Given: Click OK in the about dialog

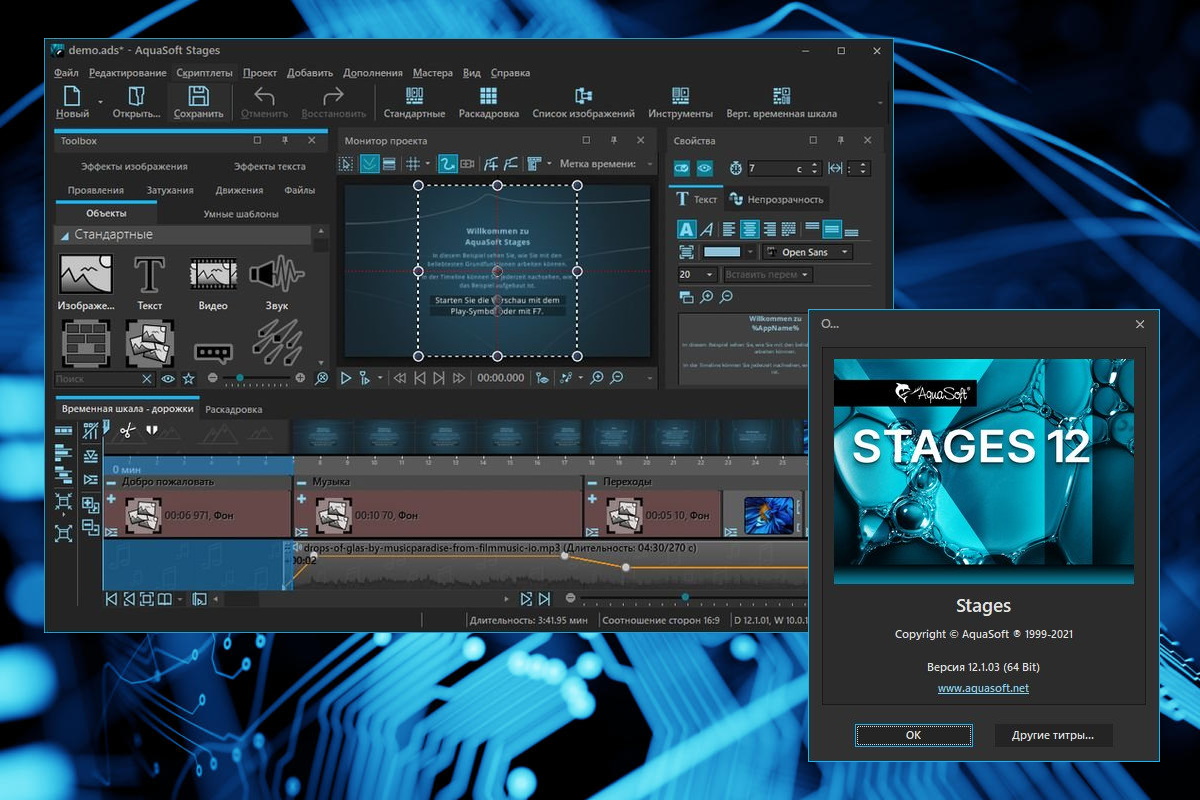Looking at the screenshot, I should click(913, 735).
